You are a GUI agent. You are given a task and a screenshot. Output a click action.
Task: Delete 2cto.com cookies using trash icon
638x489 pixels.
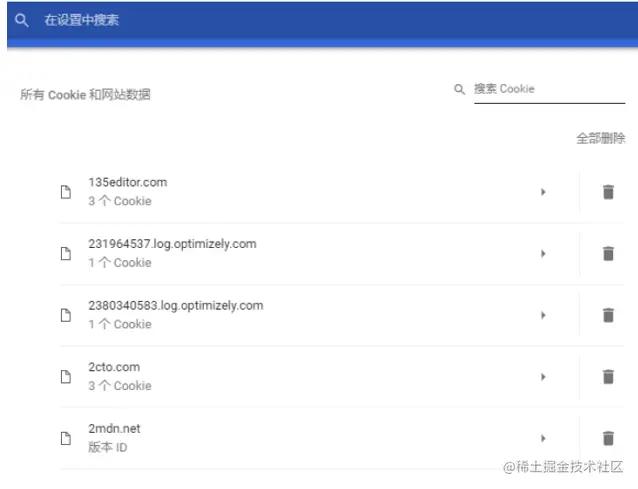click(x=608, y=377)
